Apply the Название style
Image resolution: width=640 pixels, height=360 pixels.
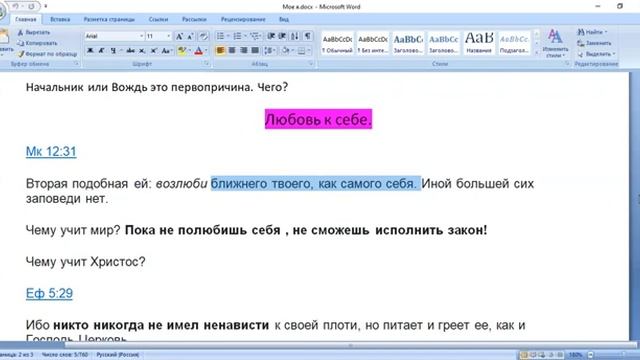(x=479, y=43)
